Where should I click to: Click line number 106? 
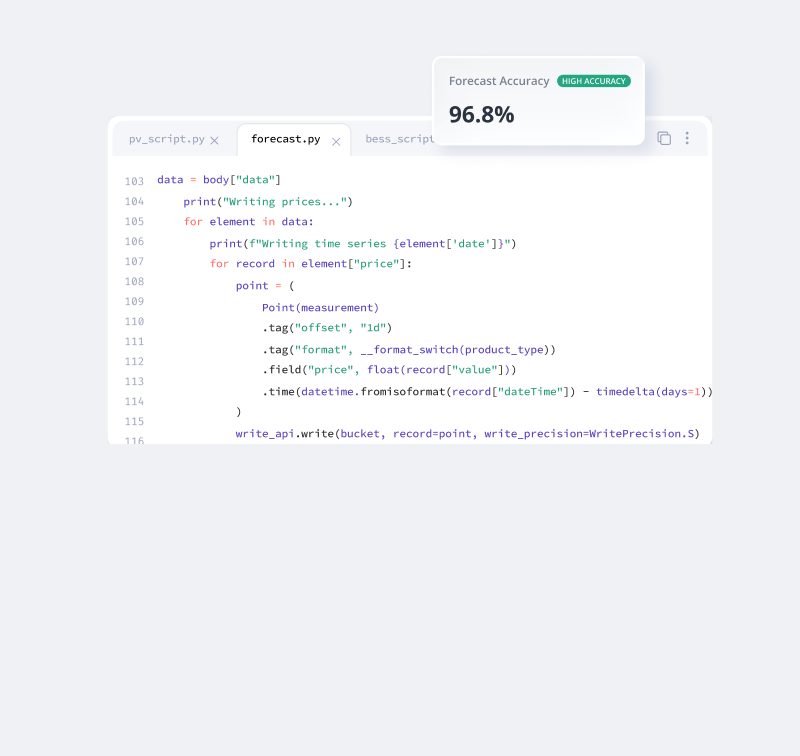[134, 241]
